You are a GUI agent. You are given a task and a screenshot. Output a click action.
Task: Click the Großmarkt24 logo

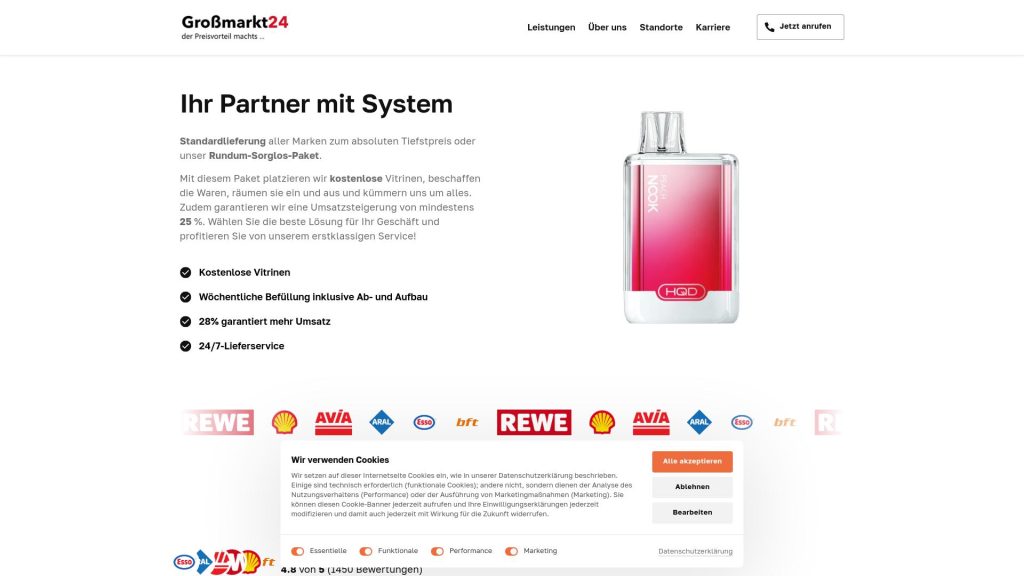pos(234,27)
